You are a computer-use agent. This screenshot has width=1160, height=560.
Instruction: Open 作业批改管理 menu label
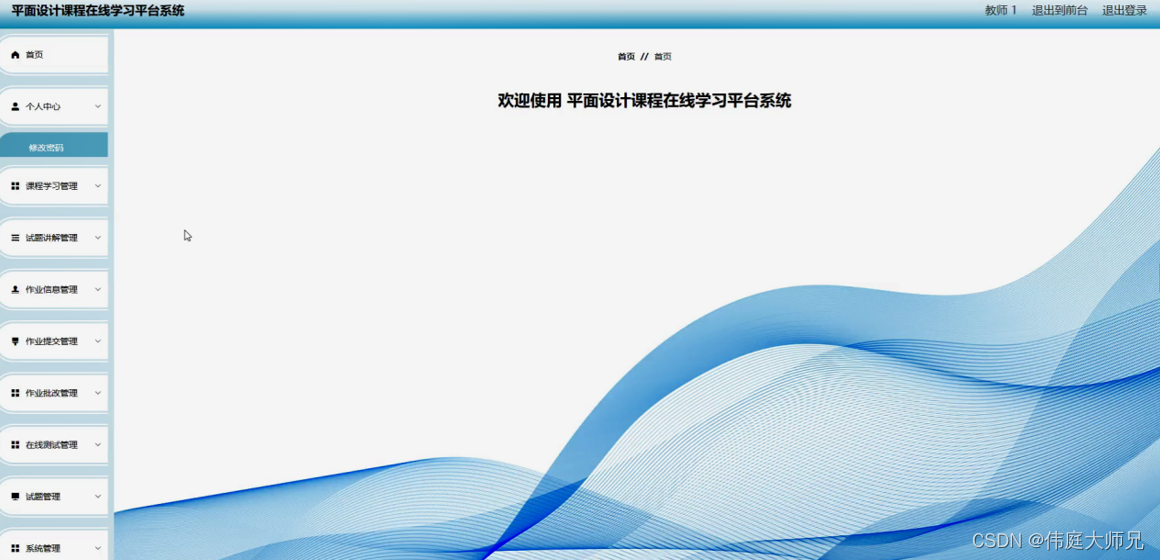51,394
